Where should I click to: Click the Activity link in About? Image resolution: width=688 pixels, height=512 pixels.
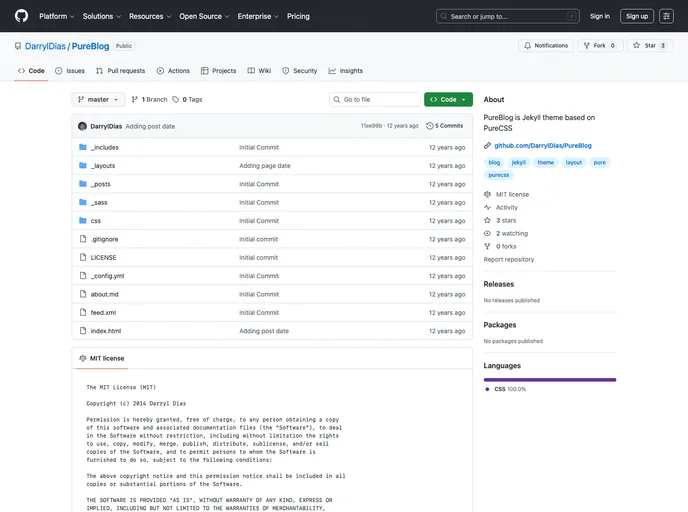tap(507, 207)
